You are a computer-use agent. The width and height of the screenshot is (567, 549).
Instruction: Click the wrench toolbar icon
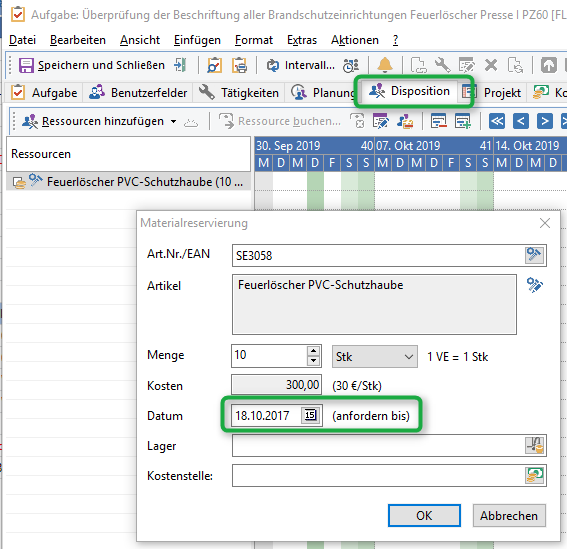pyautogui.click(x=443, y=65)
